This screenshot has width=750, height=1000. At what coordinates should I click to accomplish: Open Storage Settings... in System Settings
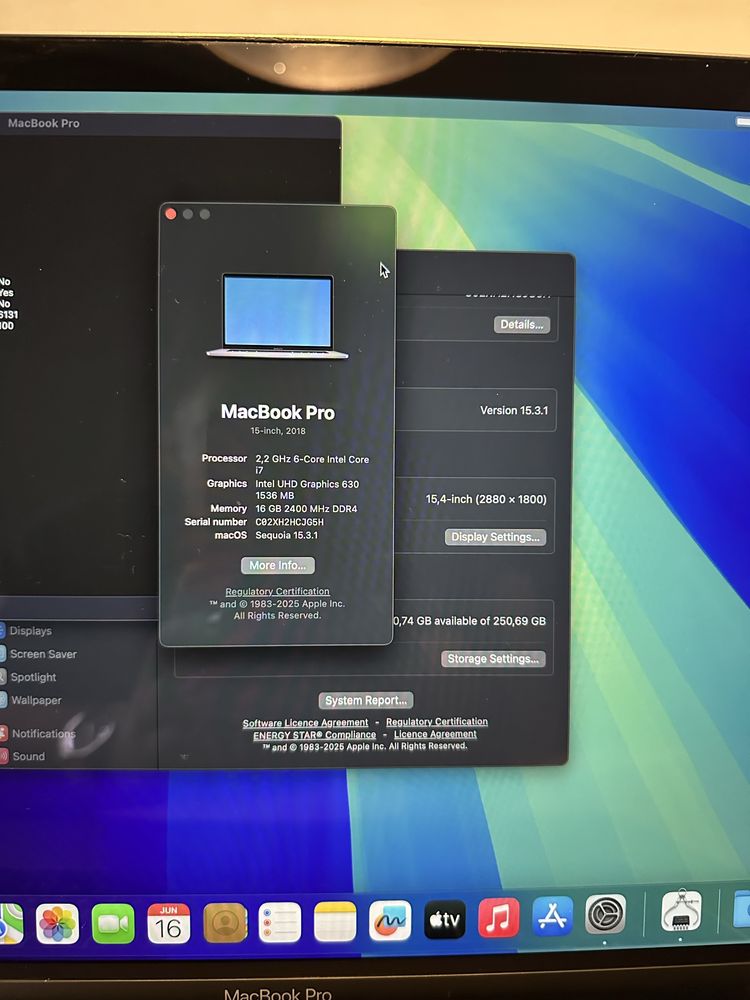pyautogui.click(x=493, y=659)
